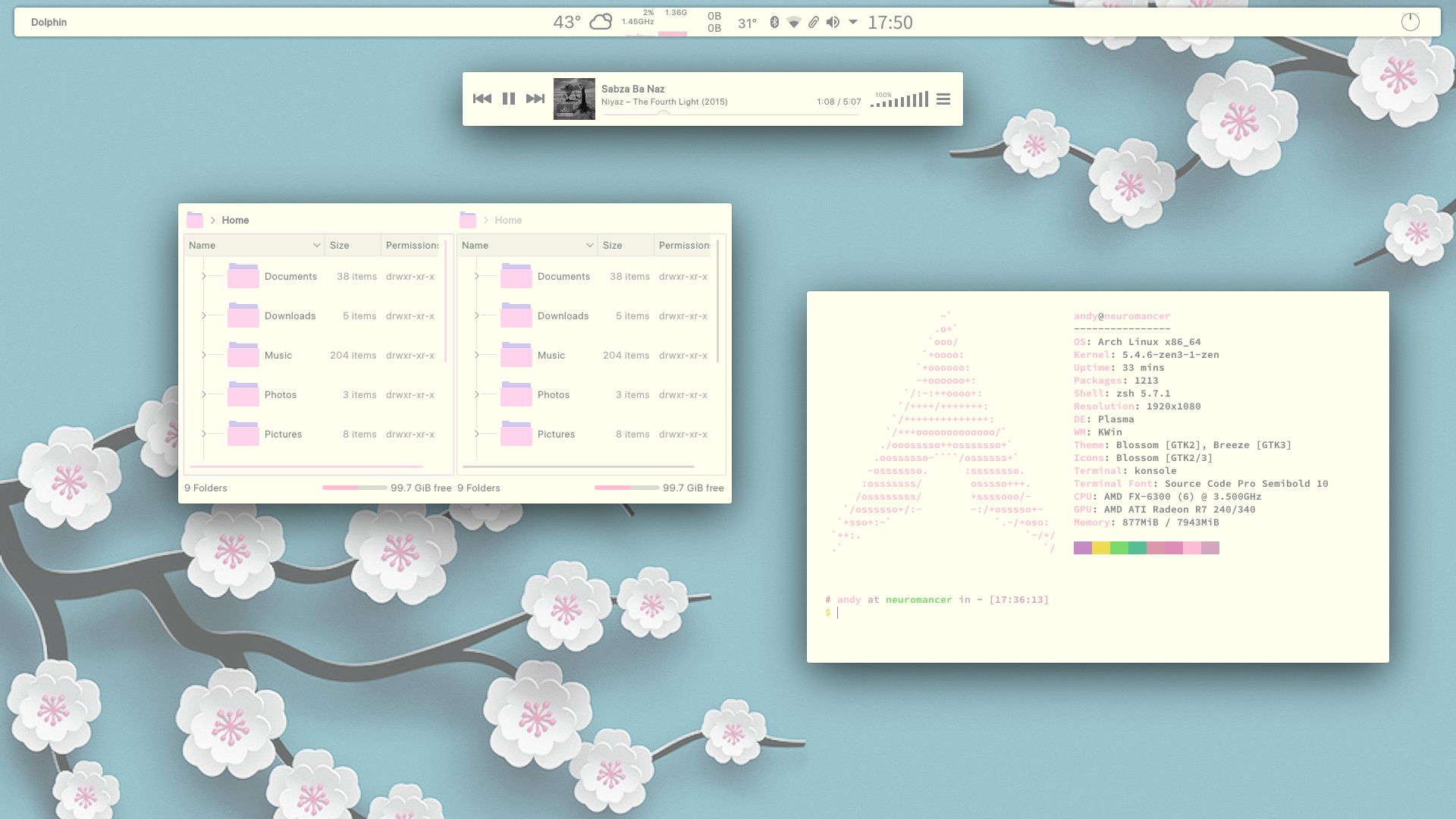The height and width of the screenshot is (819, 1456).
Task: Click right pane horizontal scrollbar
Action: pos(579,467)
